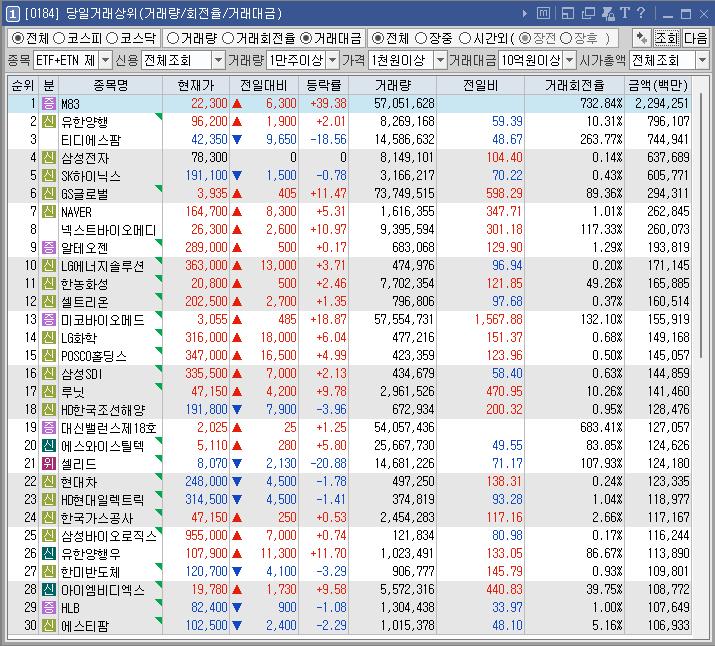
Task: Select the 거래대금 radio button
Action: click(x=306, y=38)
